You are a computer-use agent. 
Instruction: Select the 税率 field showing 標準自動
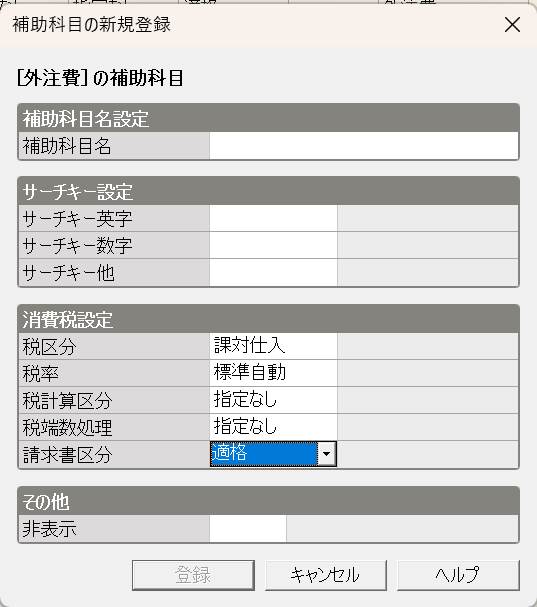point(273,373)
